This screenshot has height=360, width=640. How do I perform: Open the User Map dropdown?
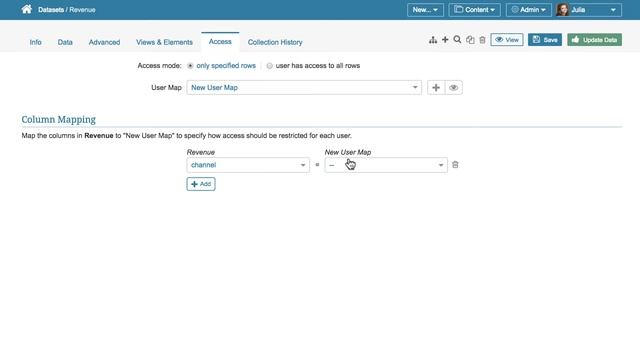(x=304, y=88)
